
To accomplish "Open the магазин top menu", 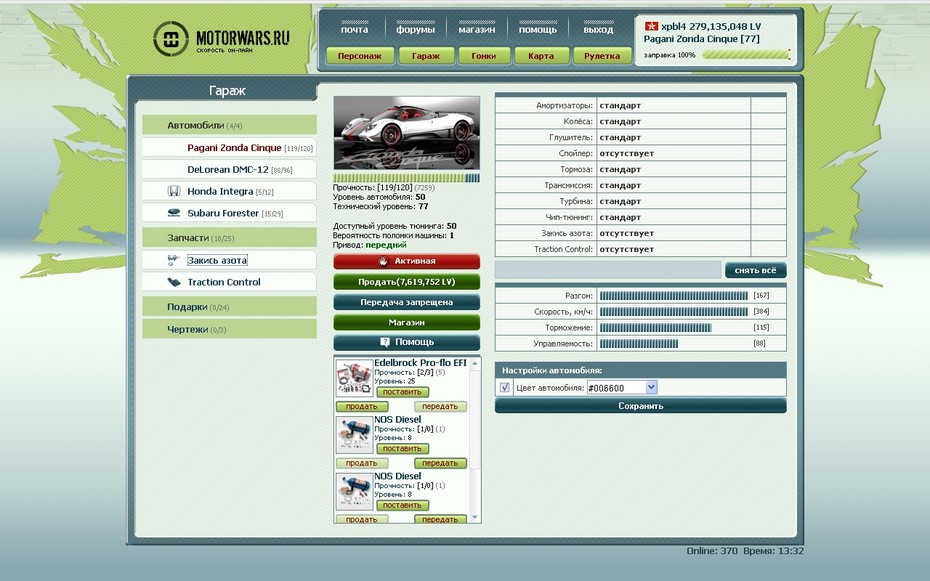I will (476, 29).
